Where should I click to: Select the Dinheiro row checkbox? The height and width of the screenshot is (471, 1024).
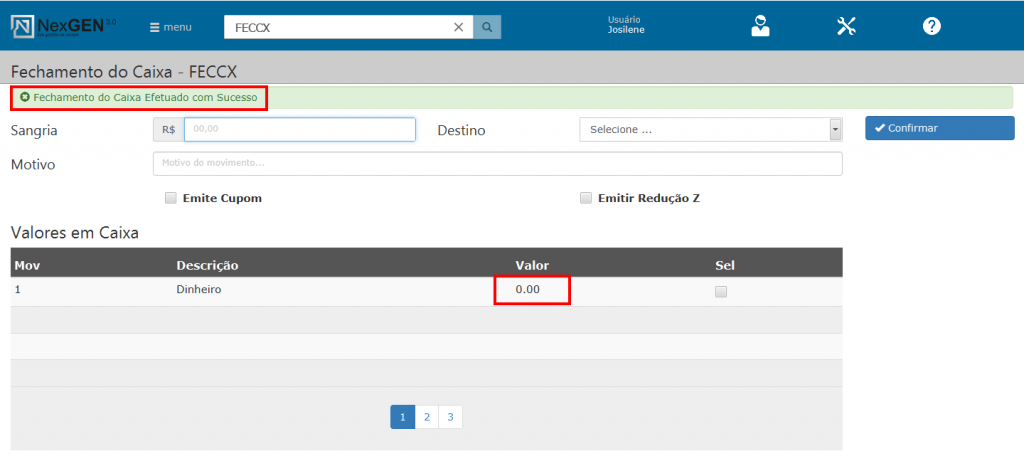721,292
